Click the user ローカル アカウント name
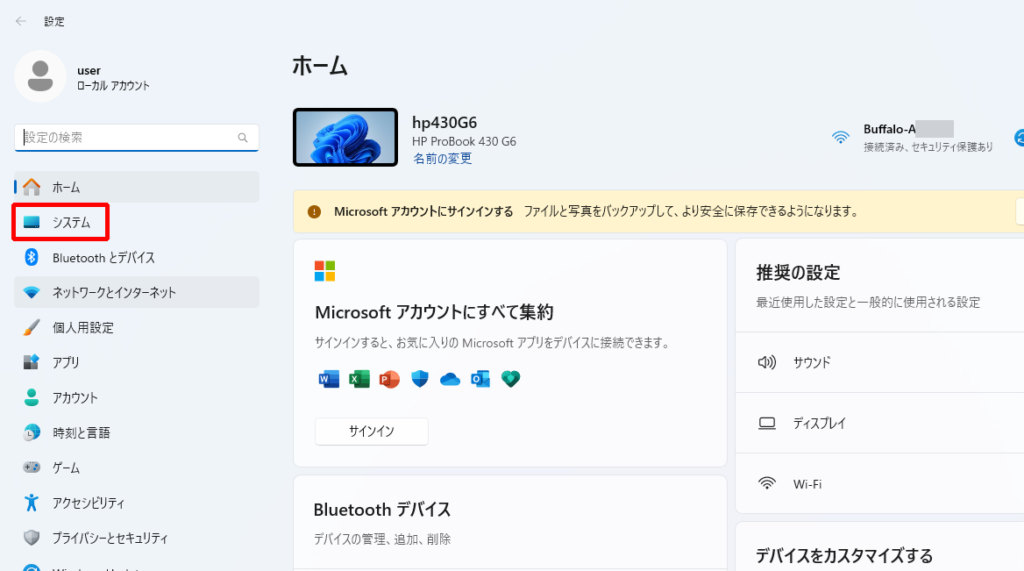The width and height of the screenshot is (1024, 571). coord(113,78)
